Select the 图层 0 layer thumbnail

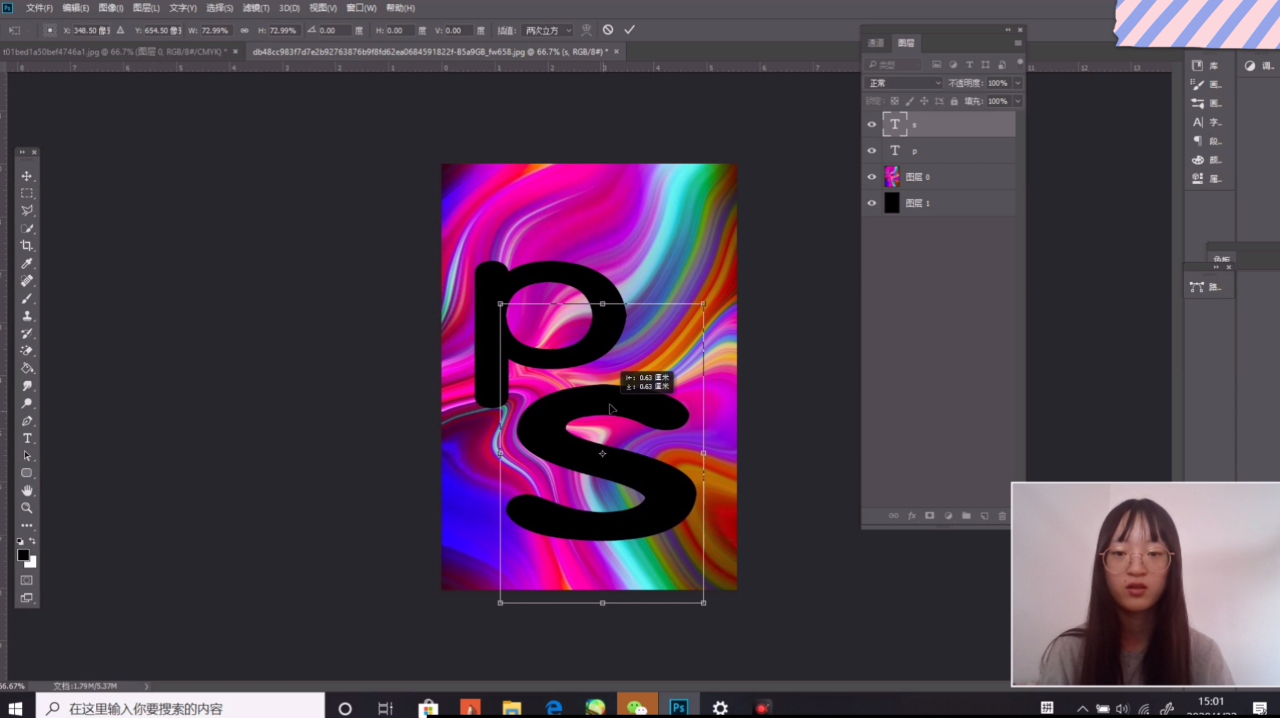[x=892, y=177]
